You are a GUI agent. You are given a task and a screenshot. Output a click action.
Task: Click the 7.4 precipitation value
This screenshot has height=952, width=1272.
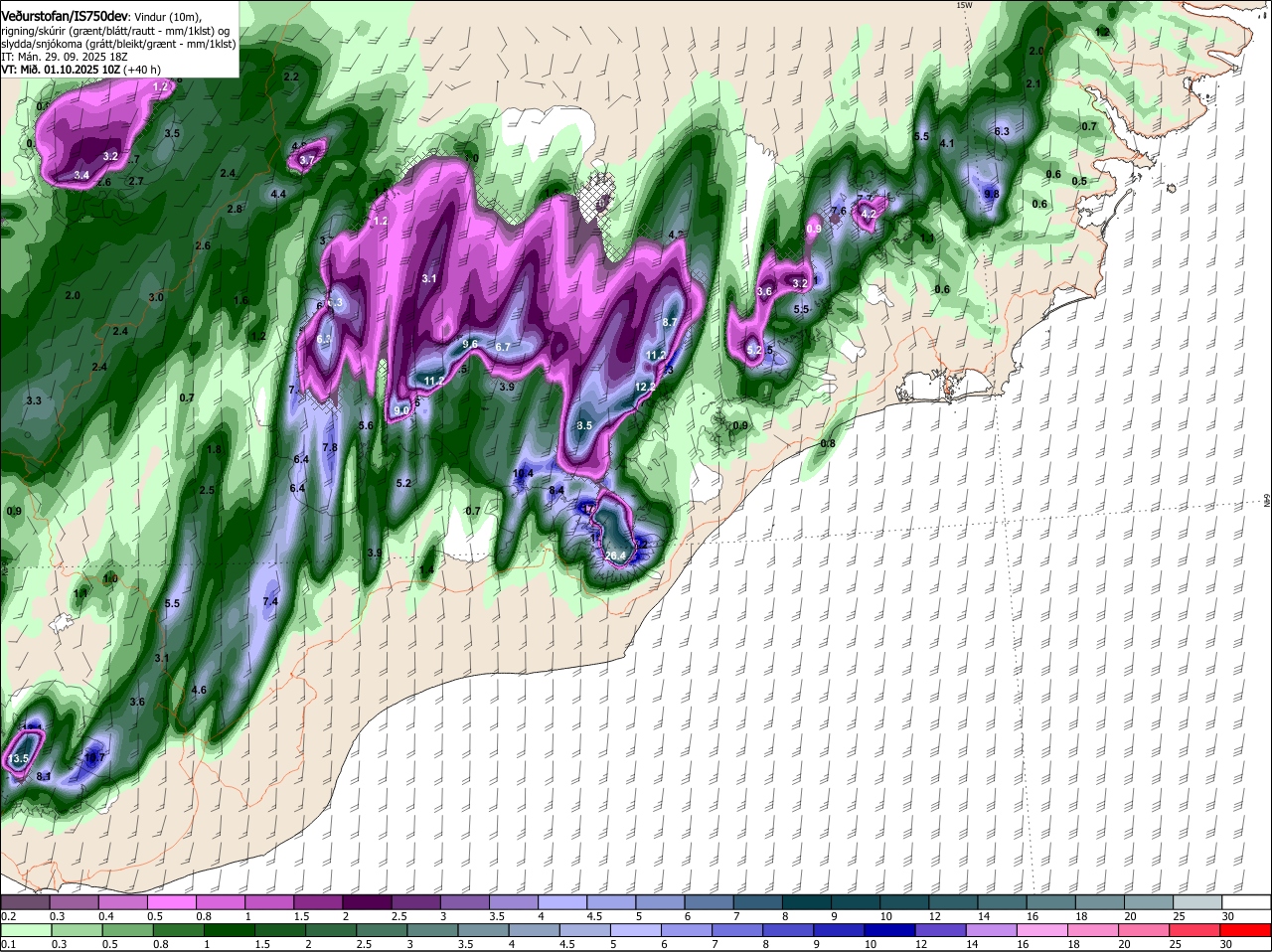pyautogui.click(x=270, y=601)
